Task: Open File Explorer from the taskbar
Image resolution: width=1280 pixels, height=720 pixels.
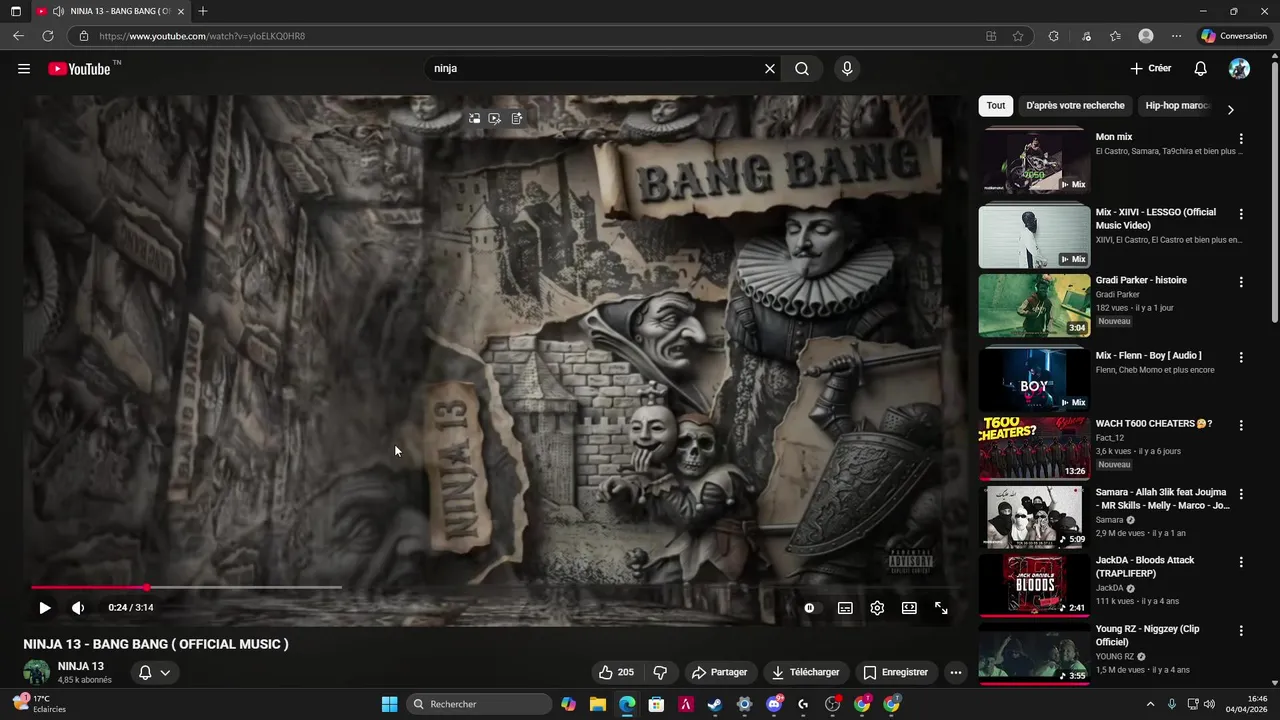Action: pos(597,704)
